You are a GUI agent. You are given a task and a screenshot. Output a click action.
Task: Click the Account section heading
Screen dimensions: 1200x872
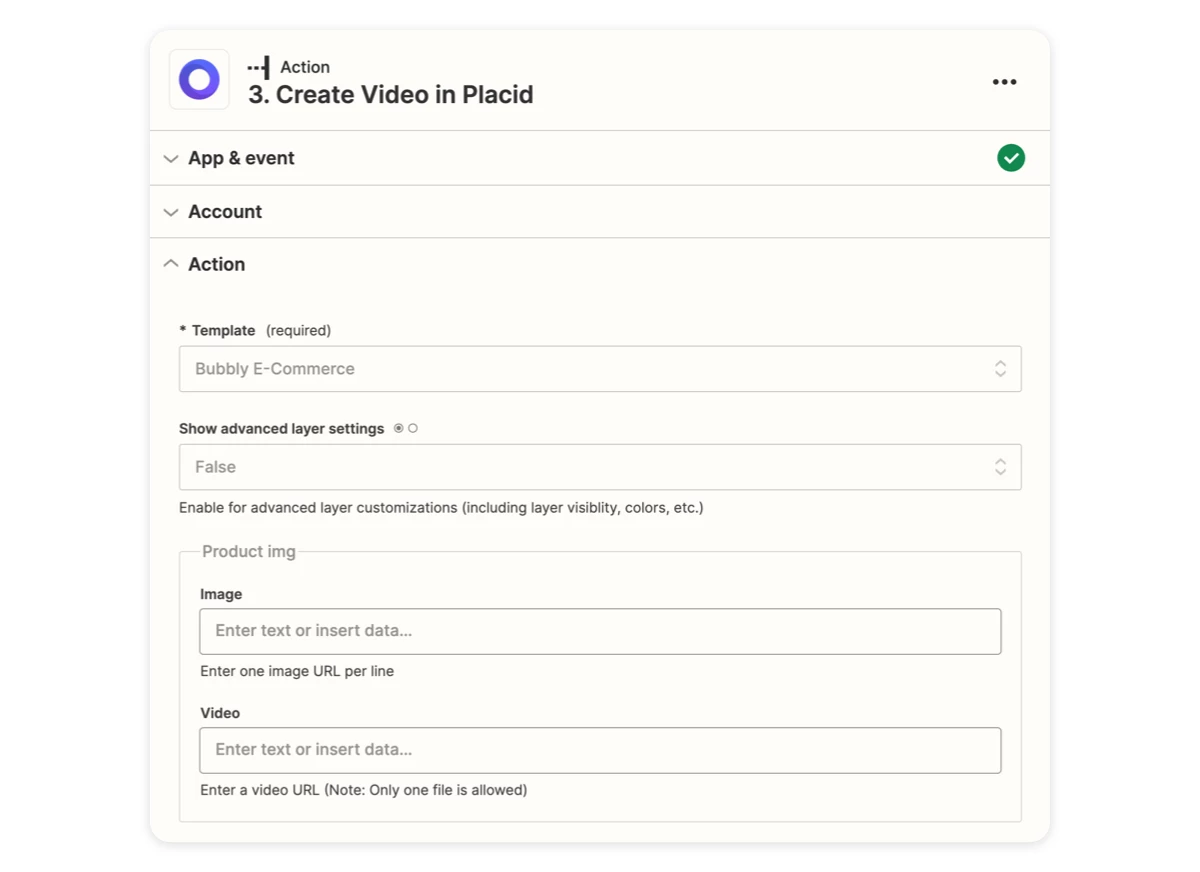coord(225,212)
